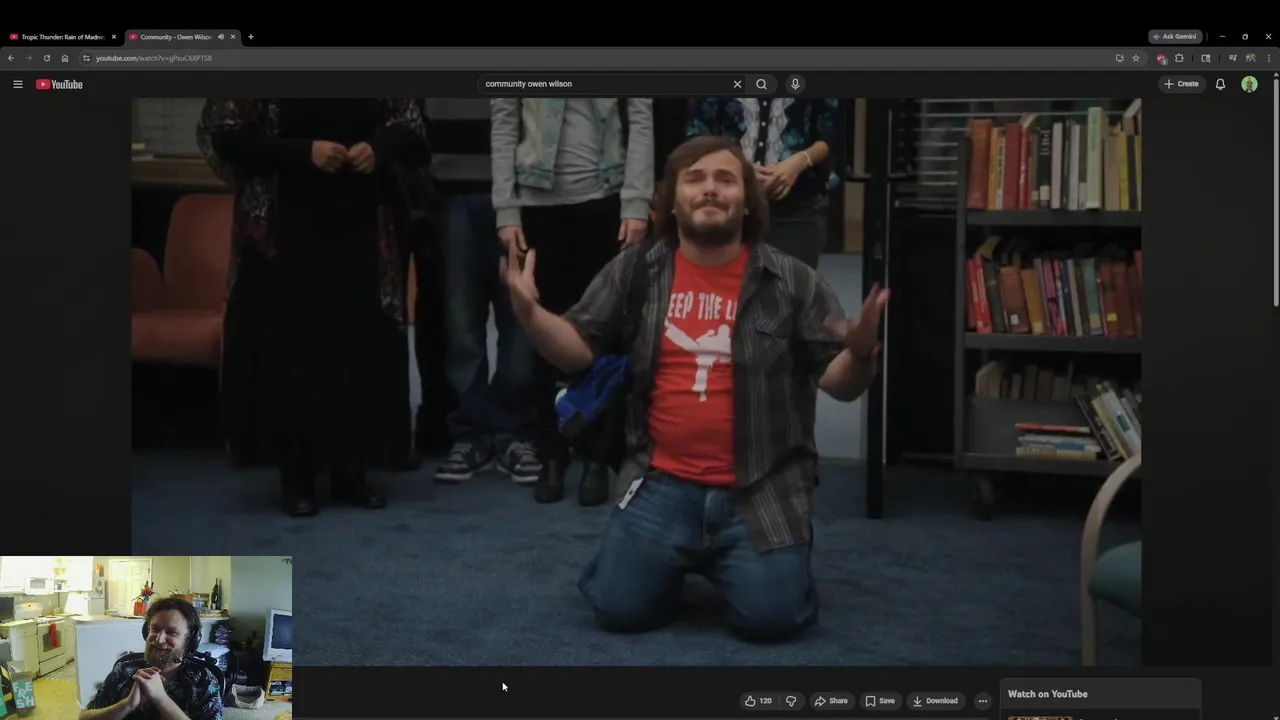Like the video with thumbs up

pyautogui.click(x=750, y=701)
